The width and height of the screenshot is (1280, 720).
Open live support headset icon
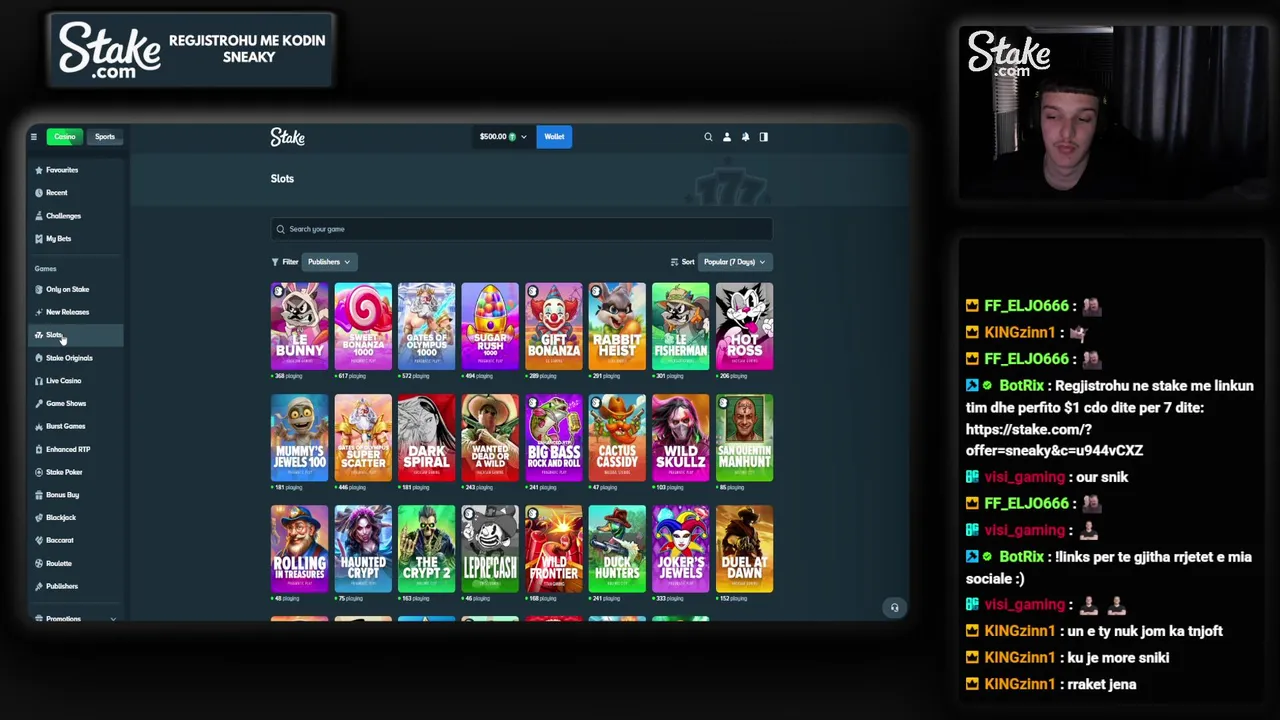point(895,607)
